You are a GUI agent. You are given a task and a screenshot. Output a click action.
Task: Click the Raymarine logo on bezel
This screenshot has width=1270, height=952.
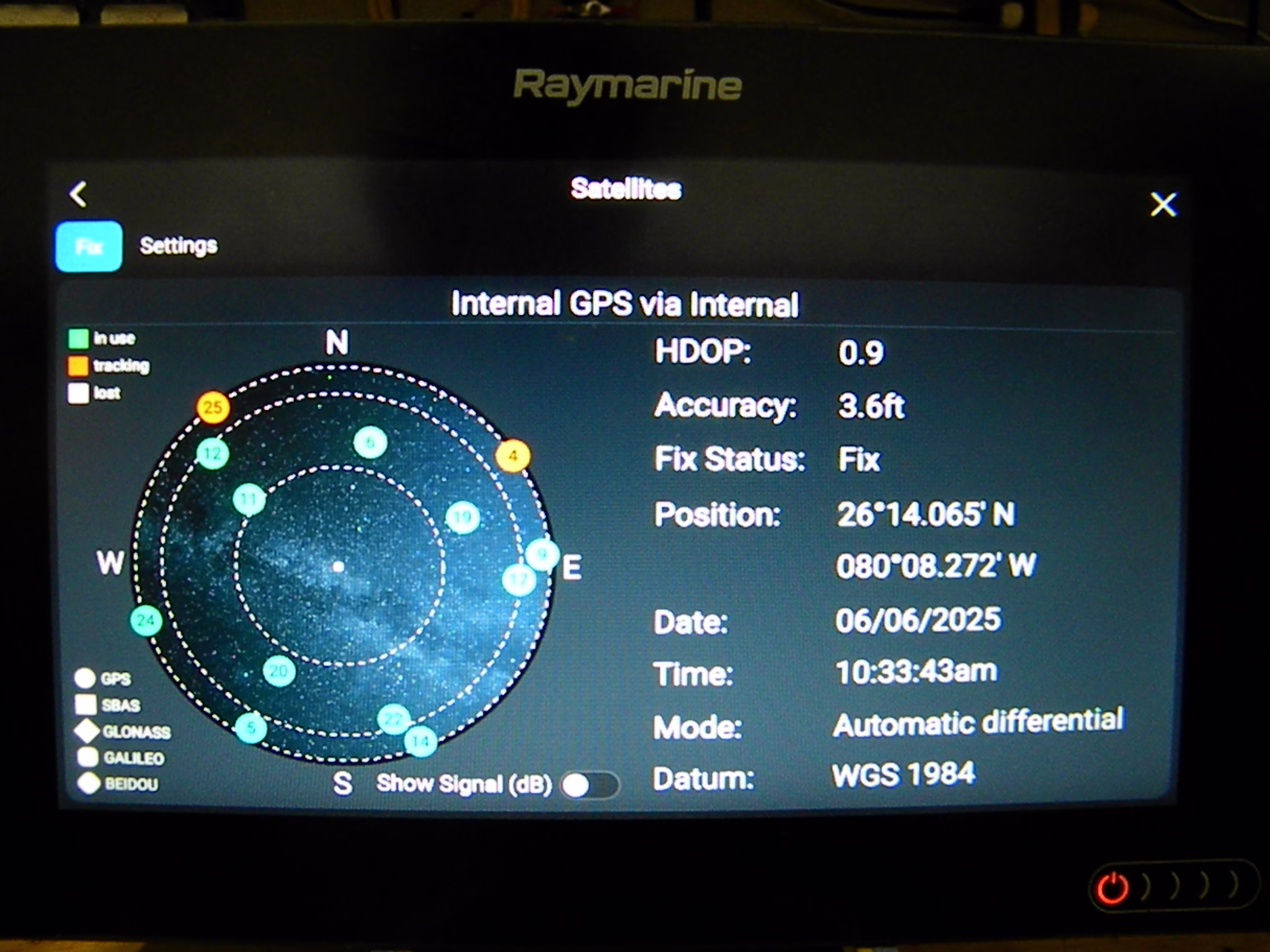pyautogui.click(x=628, y=86)
